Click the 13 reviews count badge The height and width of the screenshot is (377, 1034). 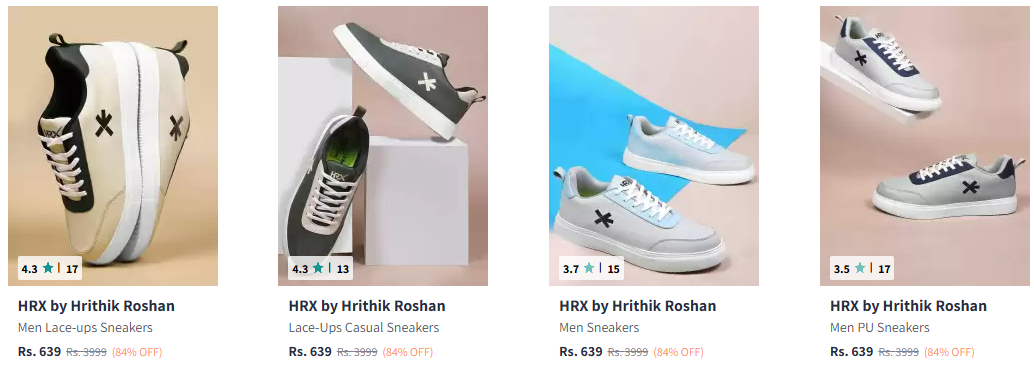pos(343,269)
